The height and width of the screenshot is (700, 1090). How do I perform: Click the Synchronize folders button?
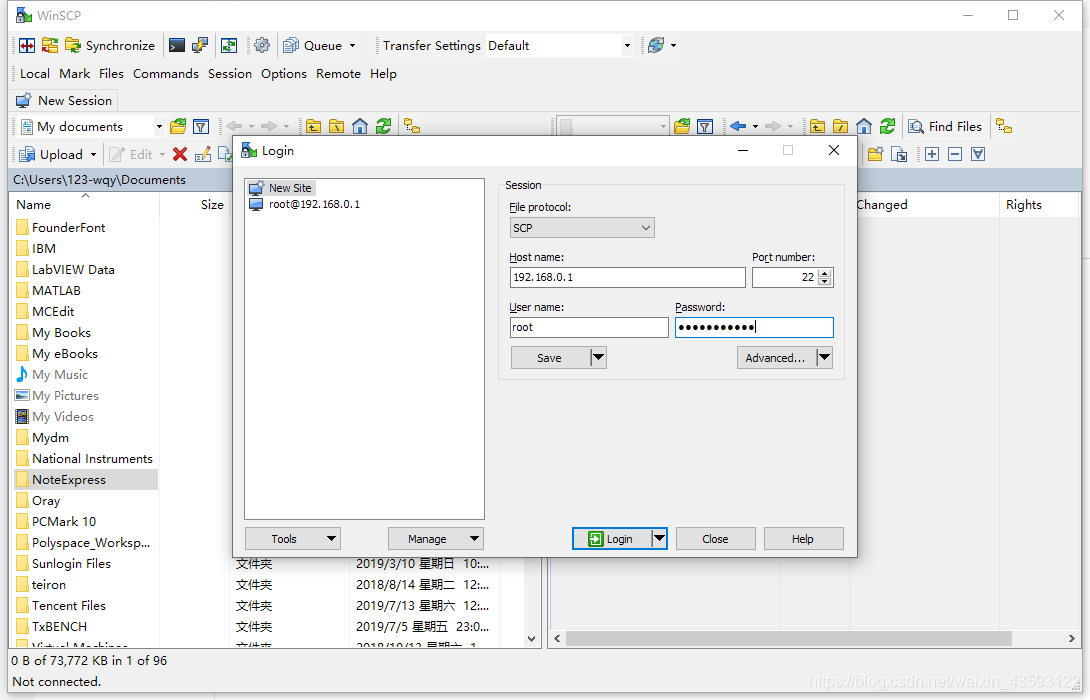[110, 46]
